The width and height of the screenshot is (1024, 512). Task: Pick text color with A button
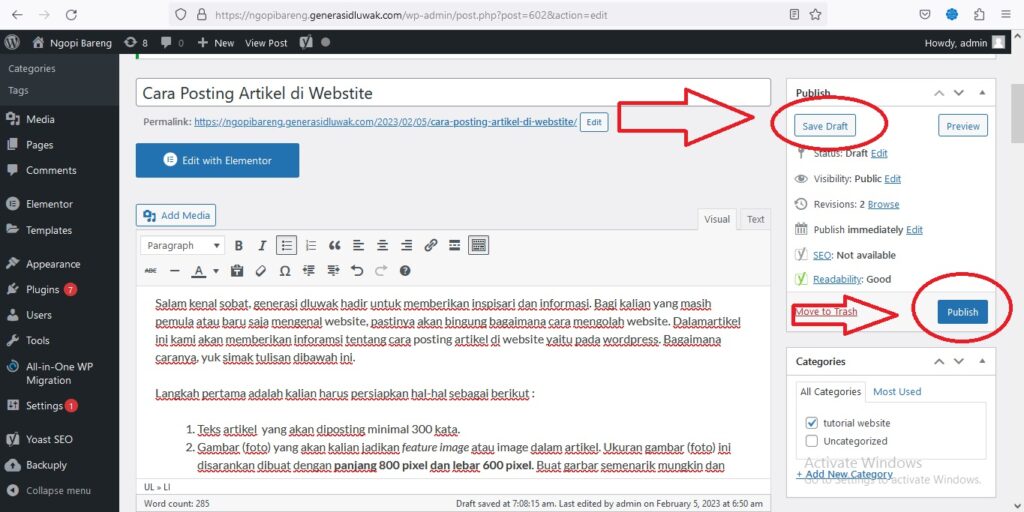[199, 270]
